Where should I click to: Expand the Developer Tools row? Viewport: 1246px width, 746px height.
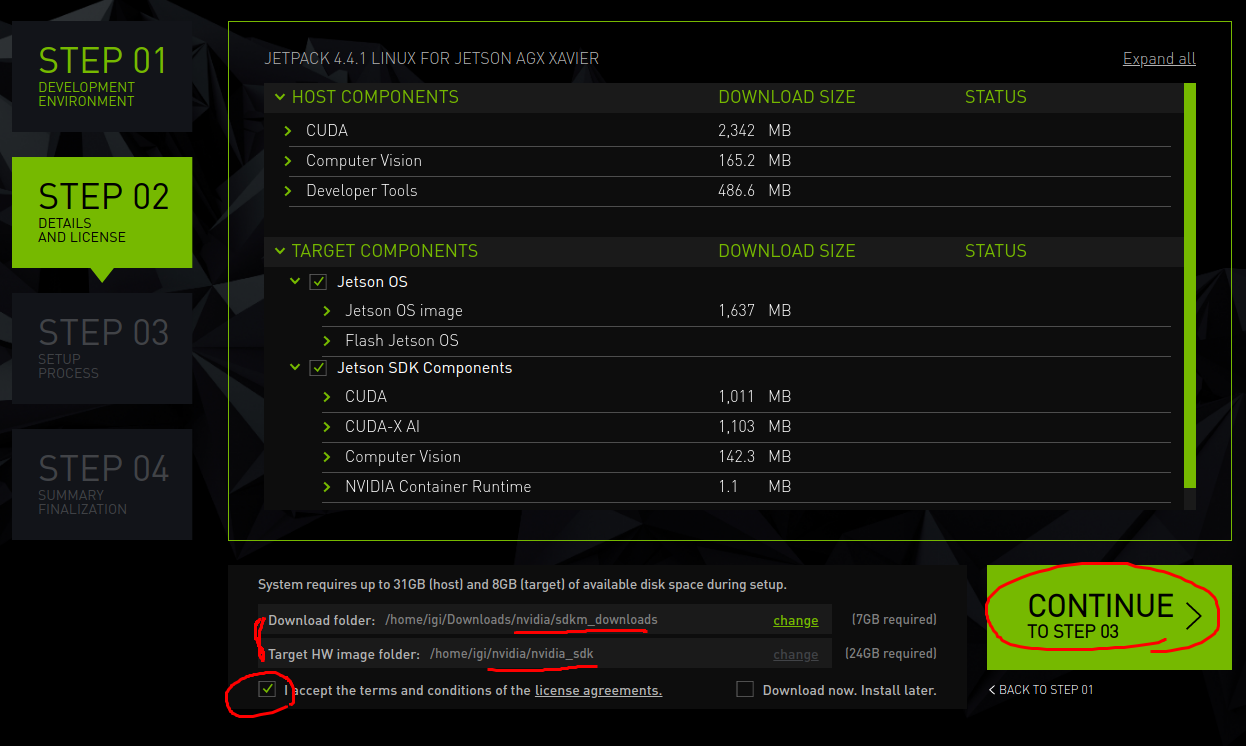click(x=288, y=191)
